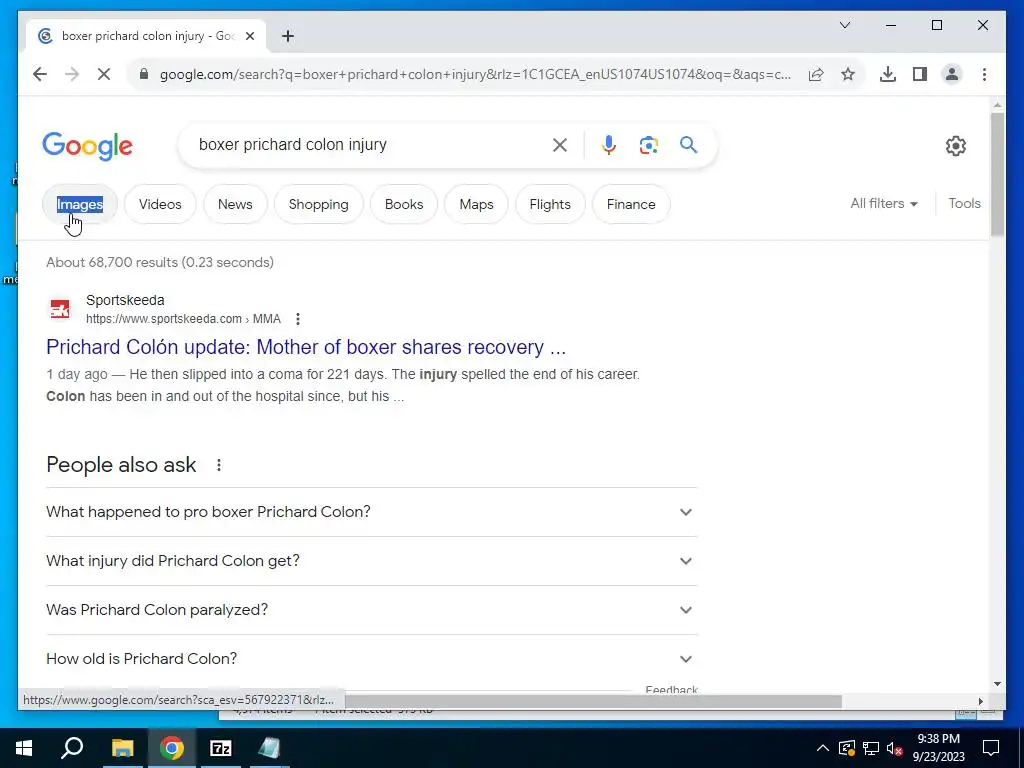Viewport: 1024px width, 768px height.
Task: Open a new tab with plus button
Action: point(288,36)
